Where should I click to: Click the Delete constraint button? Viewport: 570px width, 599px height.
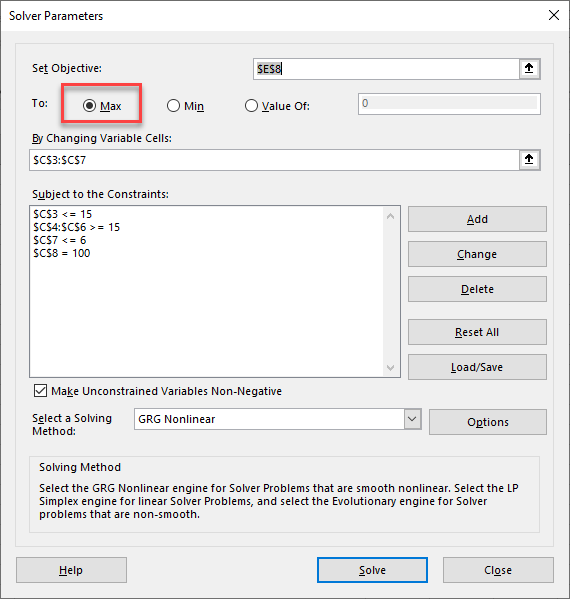point(477,289)
